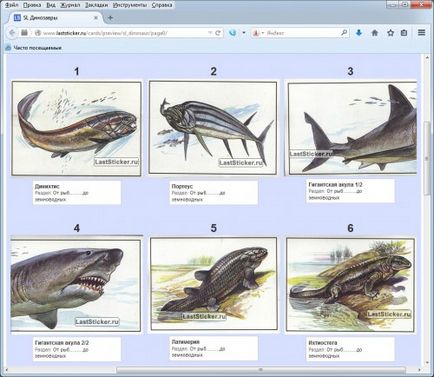
Task: Open the Downloads arrow icon
Action: [x=359, y=33]
